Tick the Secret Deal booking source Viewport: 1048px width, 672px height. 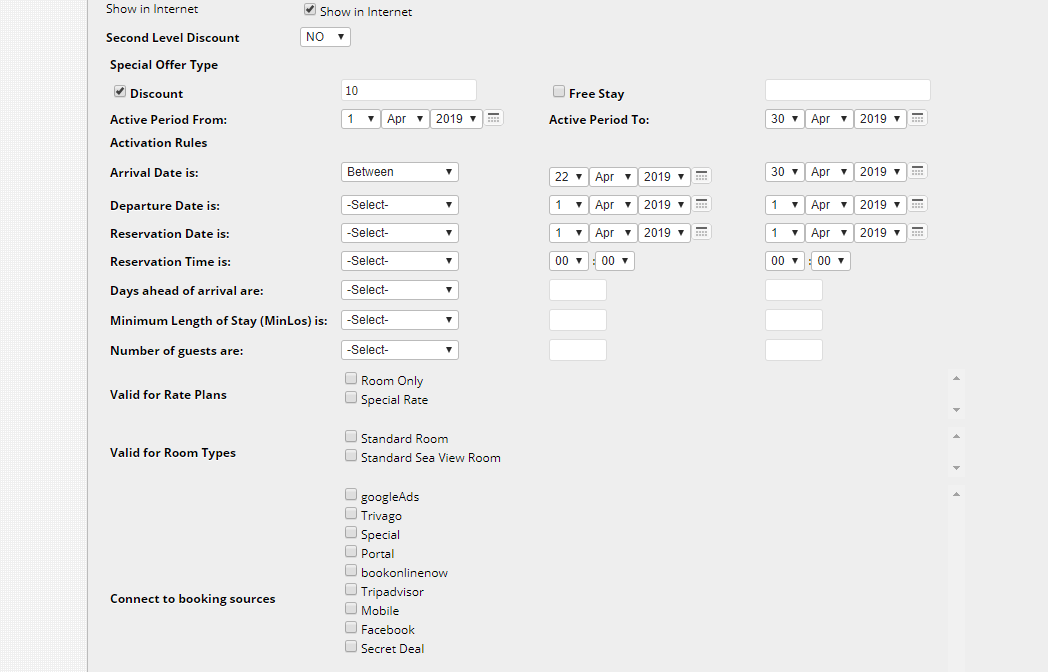tap(351, 646)
